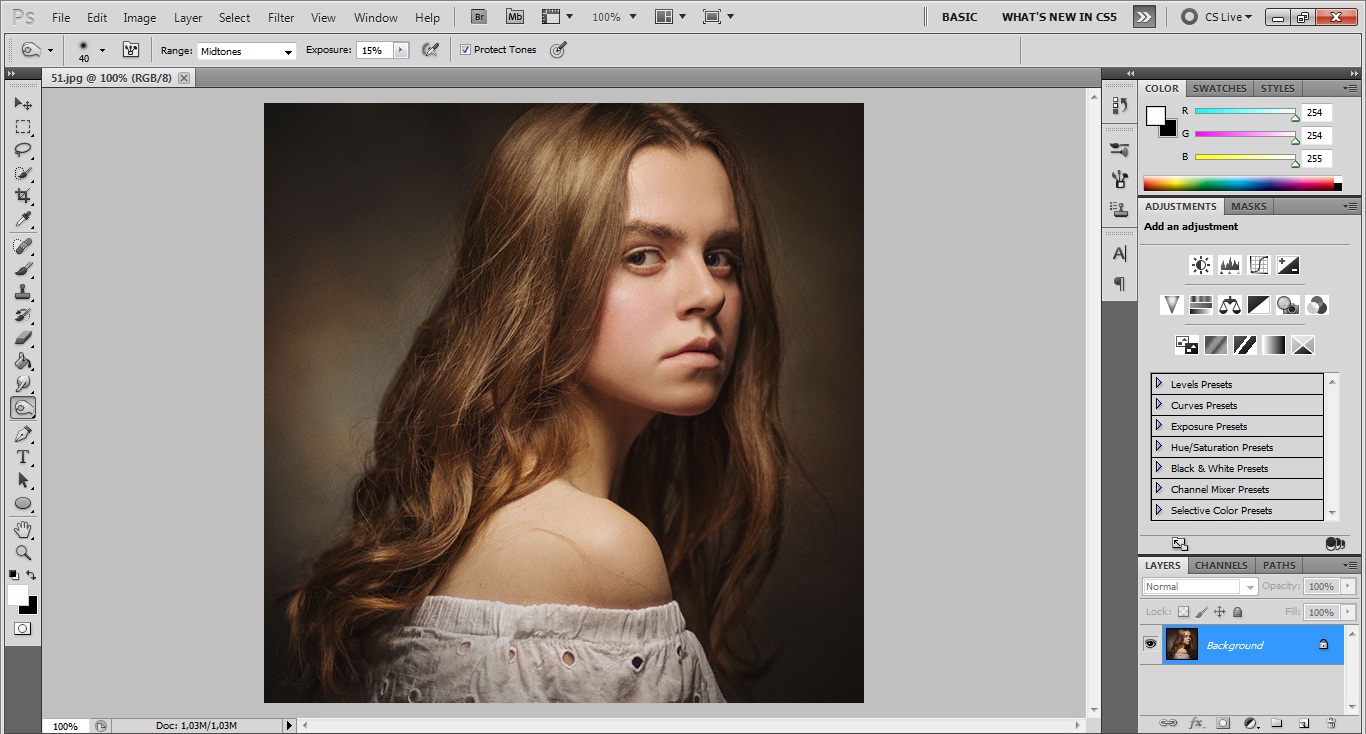The width and height of the screenshot is (1366, 734).
Task: Hide the Background layer with eye icon
Action: [x=1150, y=644]
